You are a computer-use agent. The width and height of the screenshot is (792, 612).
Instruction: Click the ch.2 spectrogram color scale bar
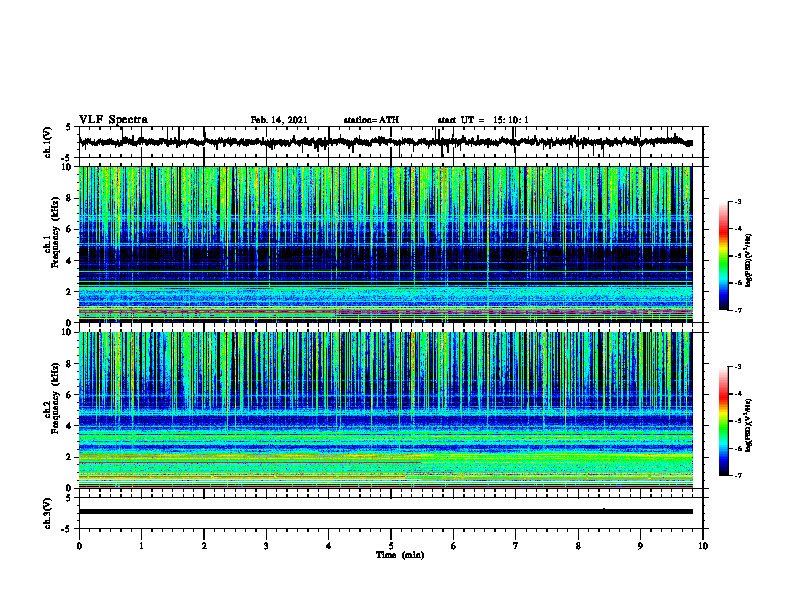tap(723, 421)
